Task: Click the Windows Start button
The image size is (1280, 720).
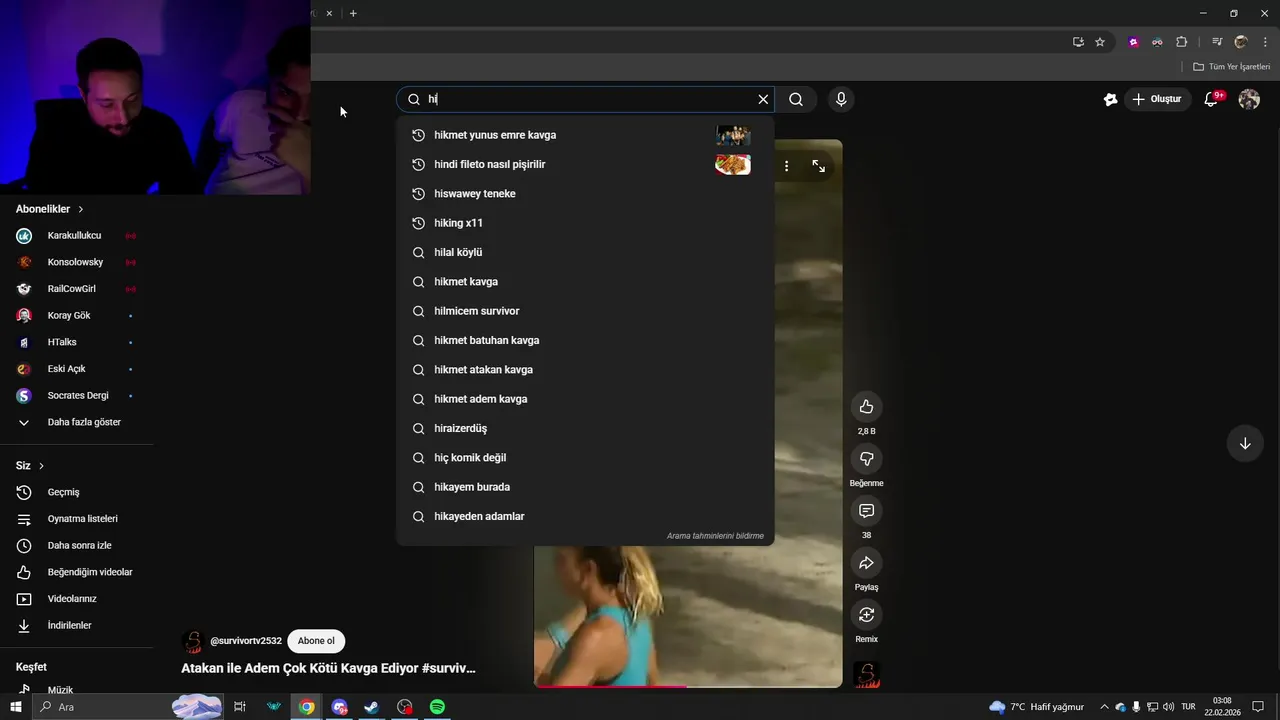Action: pos(16,707)
